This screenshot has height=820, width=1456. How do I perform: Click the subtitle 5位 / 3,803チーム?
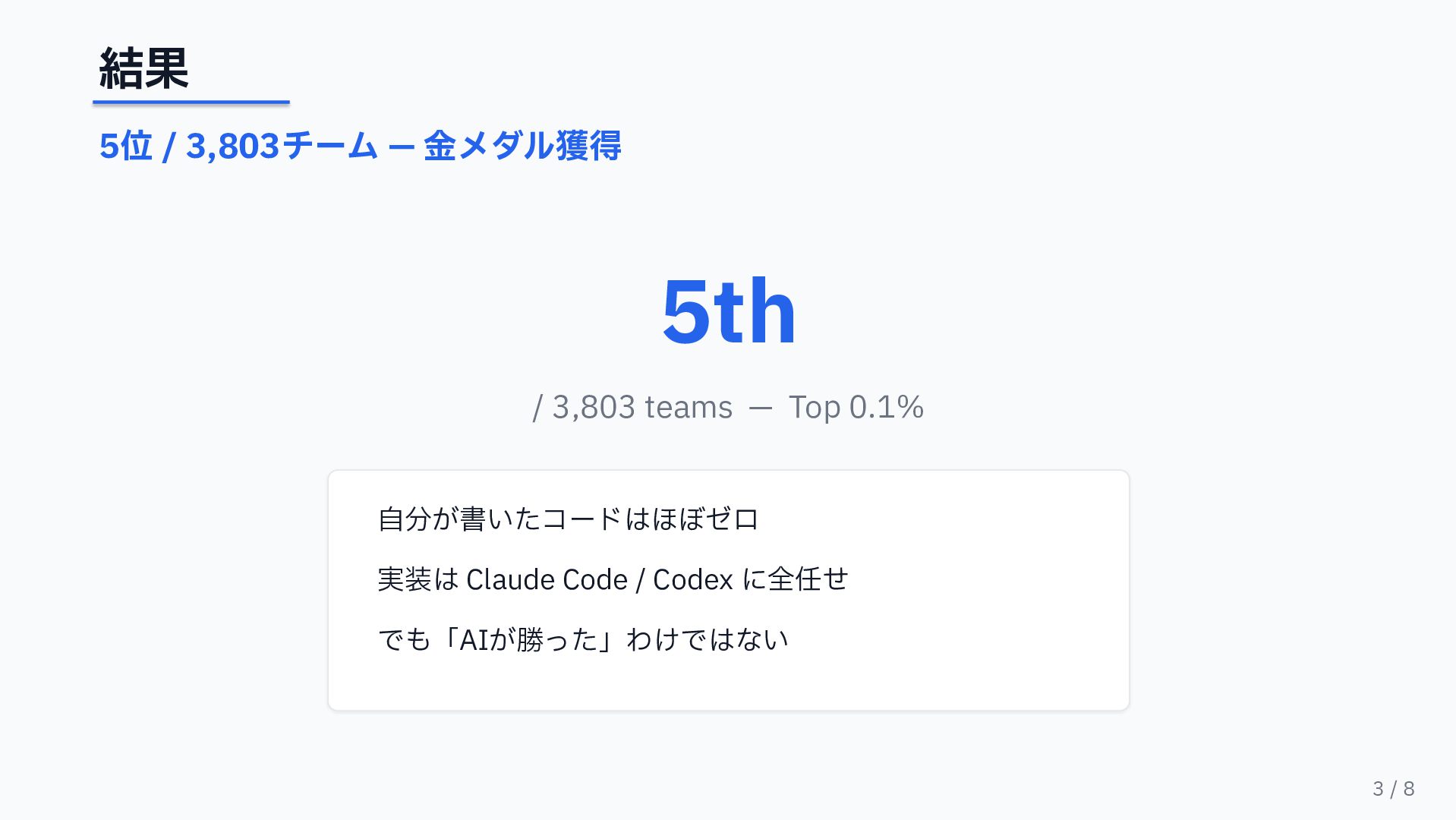[x=238, y=146]
